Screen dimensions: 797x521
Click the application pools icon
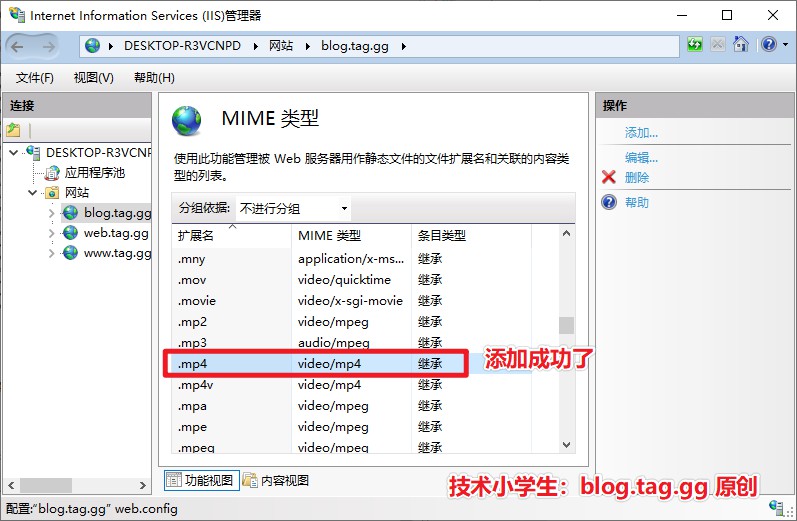pos(53,172)
